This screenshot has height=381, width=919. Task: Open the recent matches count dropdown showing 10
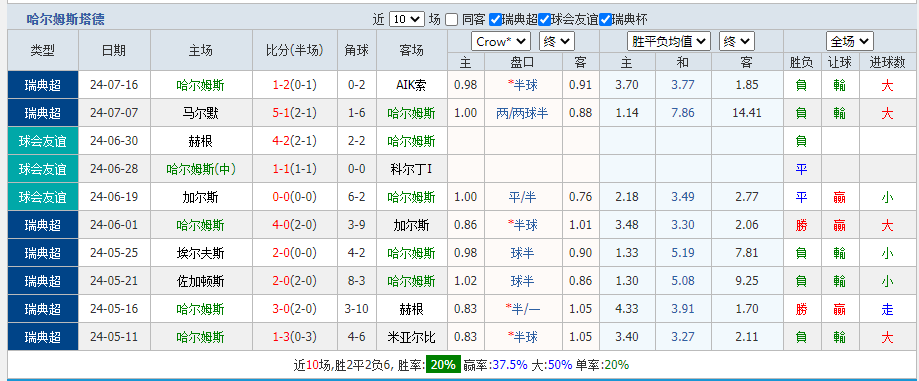pos(406,19)
